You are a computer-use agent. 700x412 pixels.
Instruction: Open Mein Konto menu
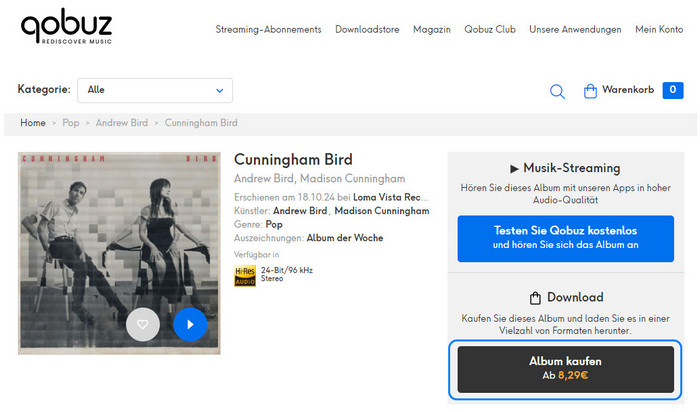659,29
